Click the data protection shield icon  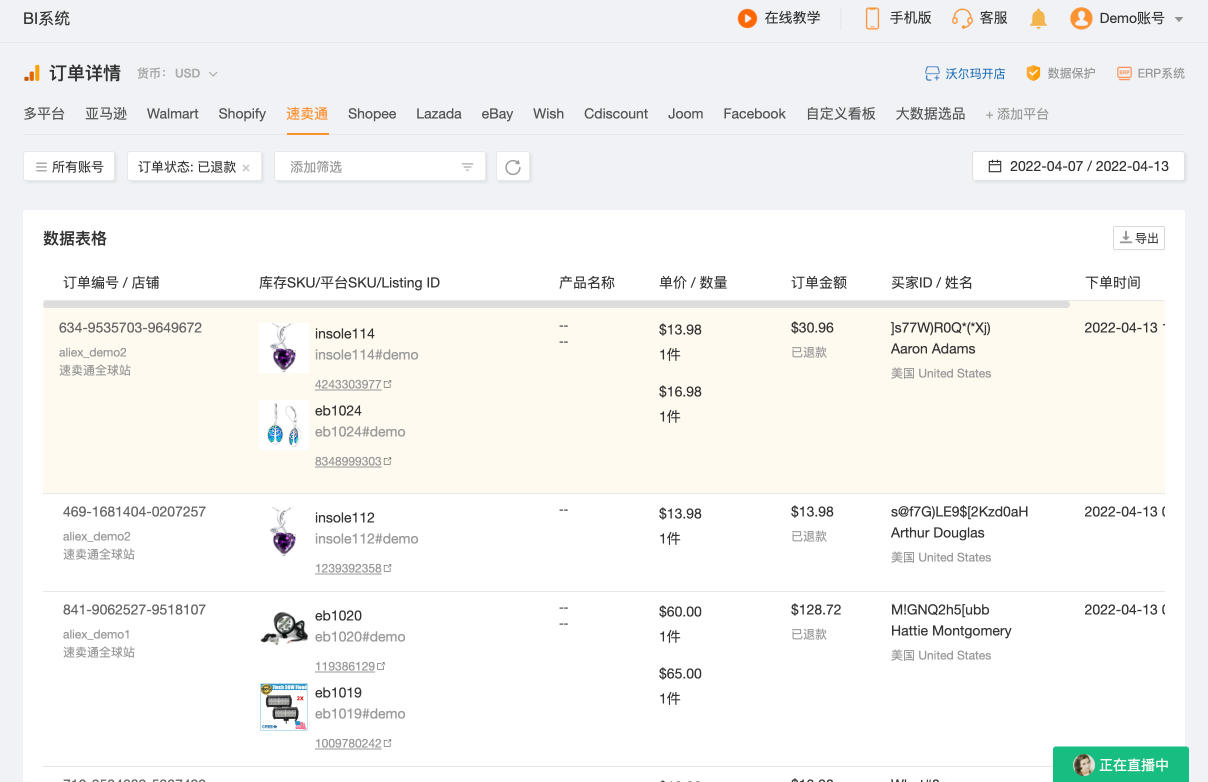click(1034, 73)
